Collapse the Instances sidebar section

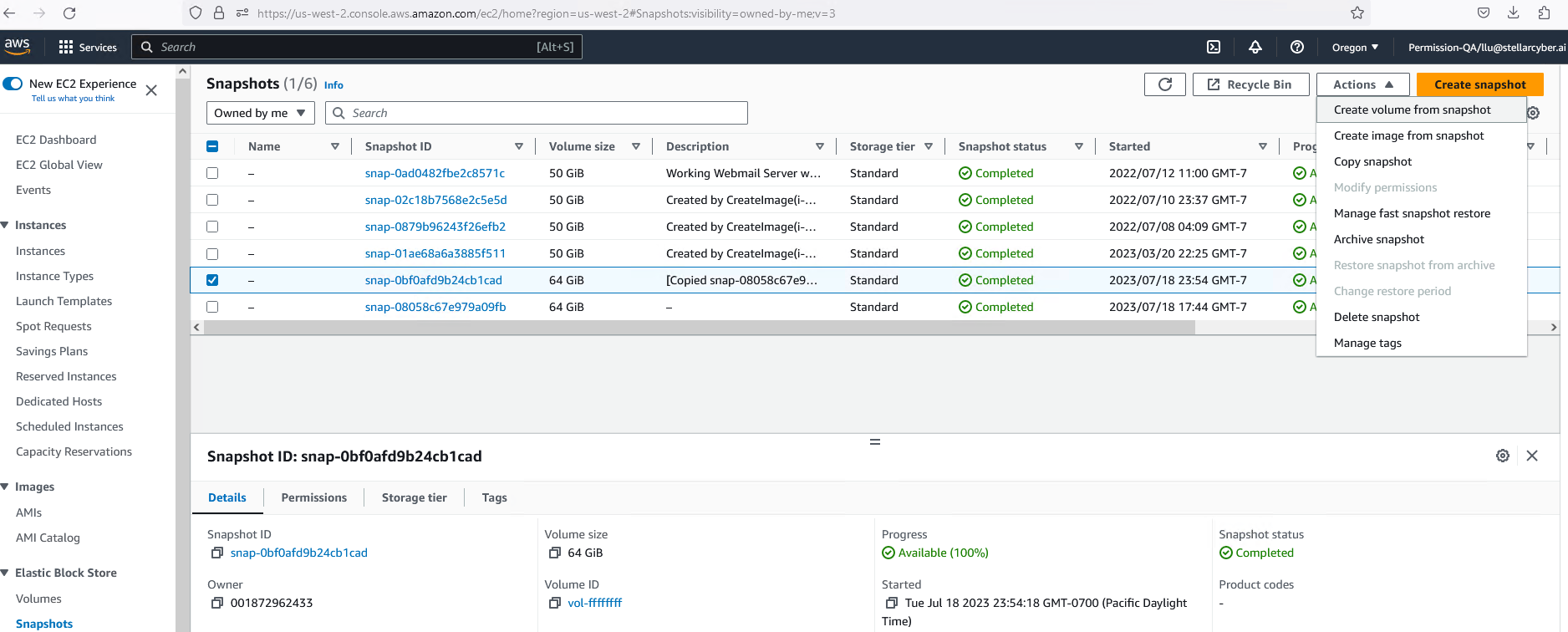click(x=7, y=225)
